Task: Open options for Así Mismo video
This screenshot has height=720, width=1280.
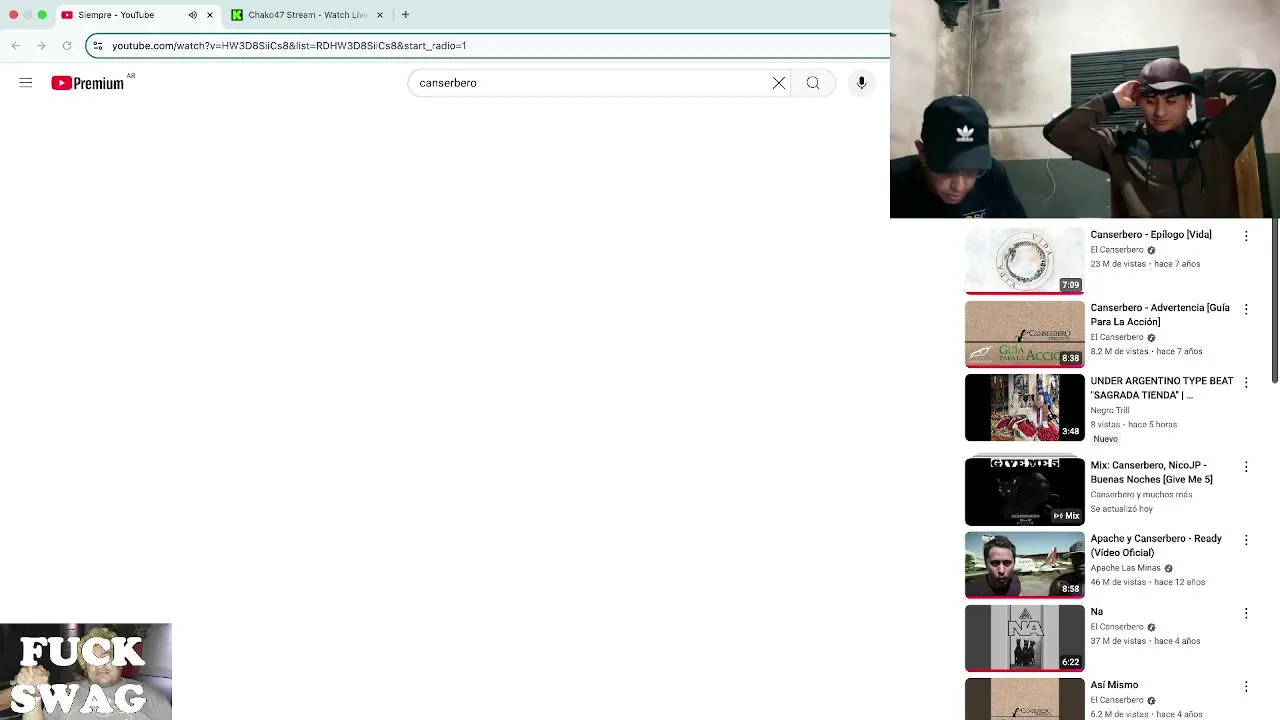Action: [x=1246, y=686]
